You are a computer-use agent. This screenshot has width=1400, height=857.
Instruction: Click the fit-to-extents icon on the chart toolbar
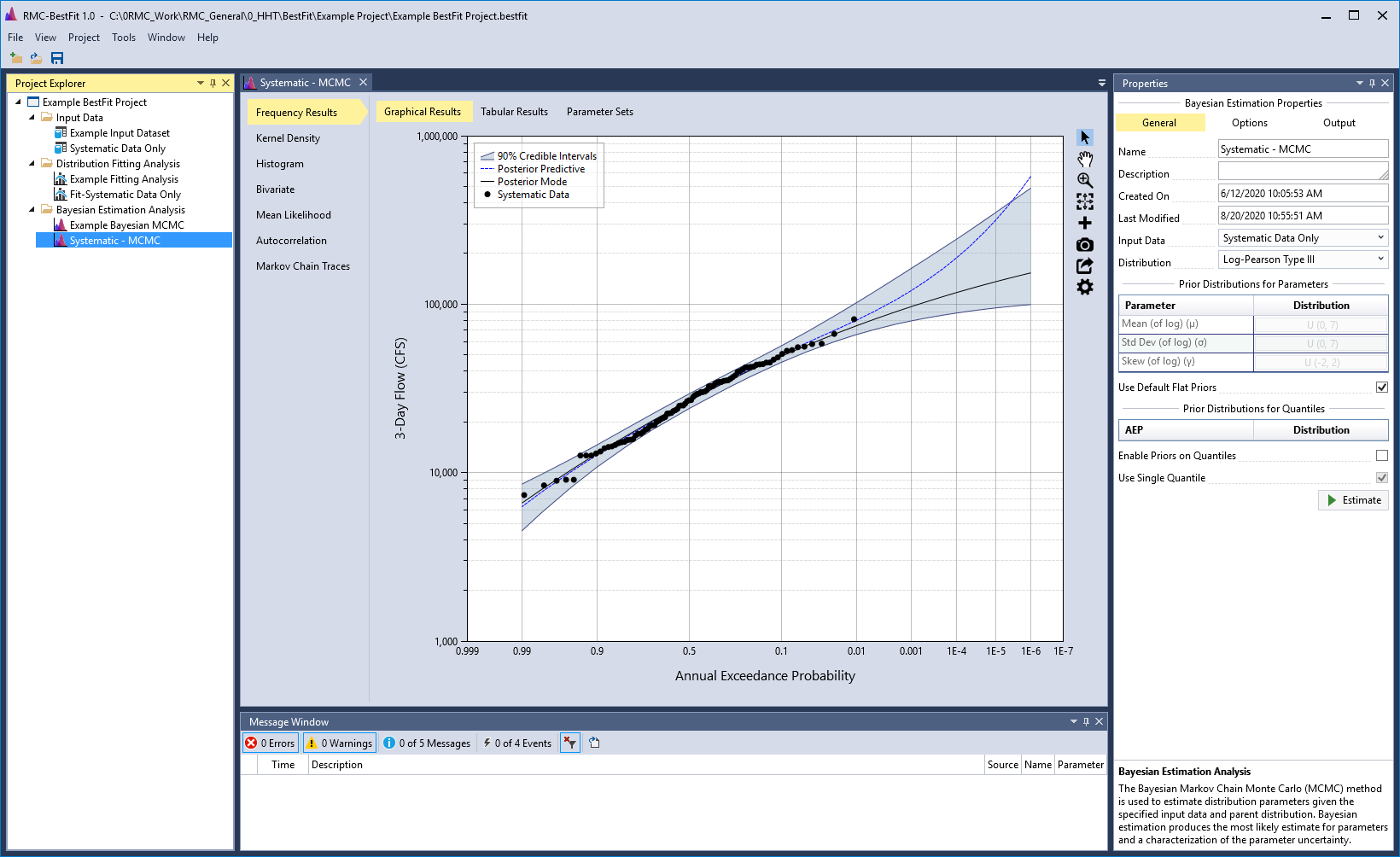1084,202
